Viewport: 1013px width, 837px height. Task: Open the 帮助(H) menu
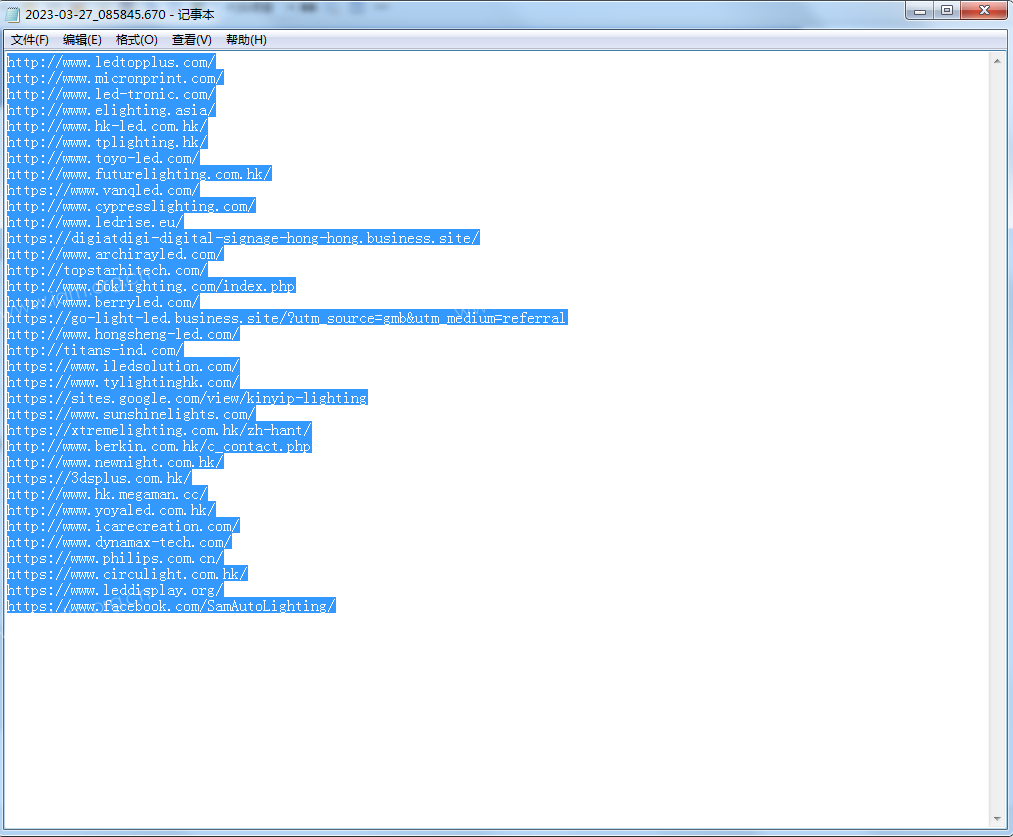click(x=246, y=40)
